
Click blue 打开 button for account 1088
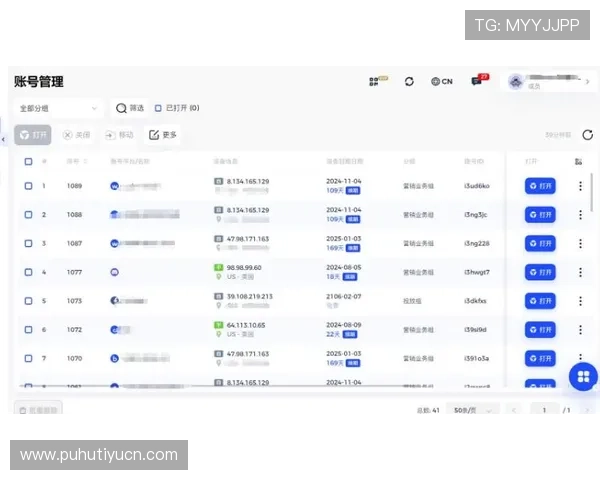click(540, 214)
